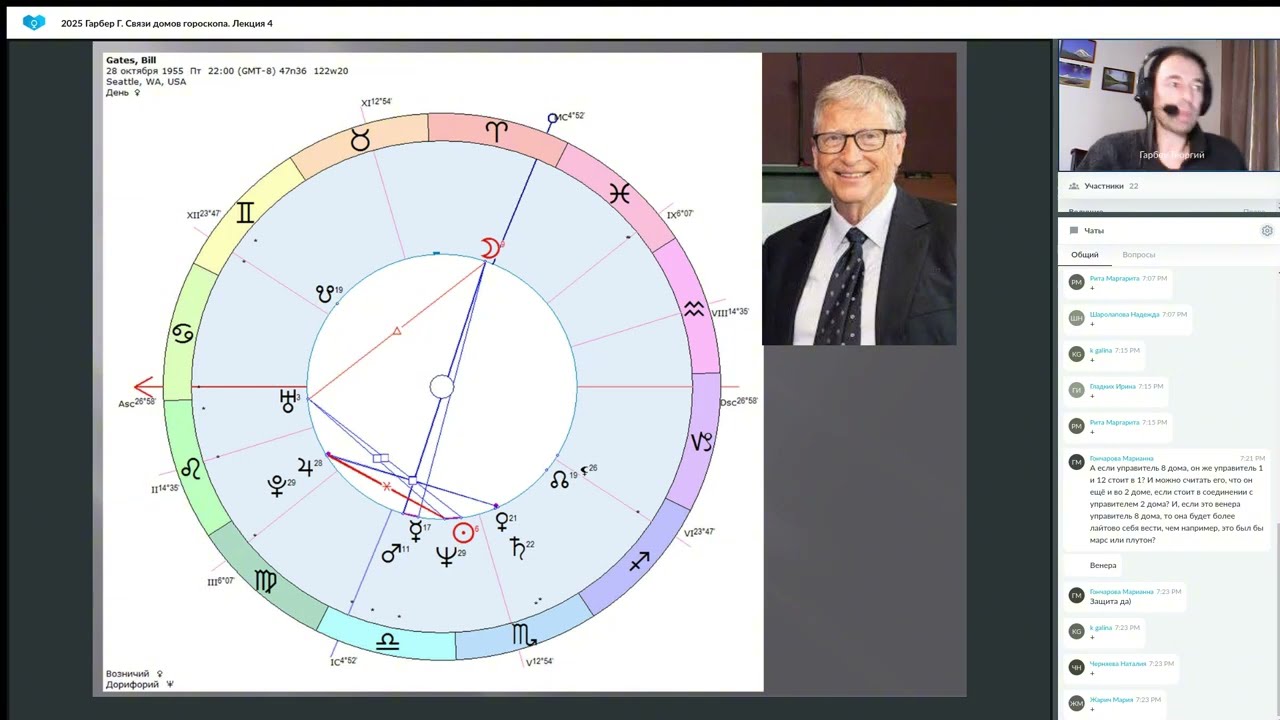The image size is (1280, 720).
Task: Open the Участники 22 participants panel
Action: [1167, 186]
